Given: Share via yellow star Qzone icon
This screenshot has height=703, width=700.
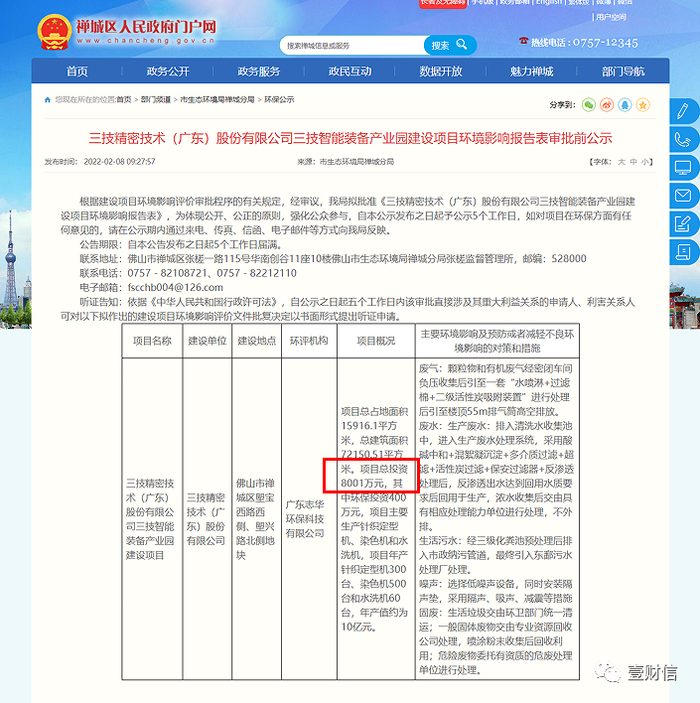Looking at the screenshot, I should [x=643, y=105].
